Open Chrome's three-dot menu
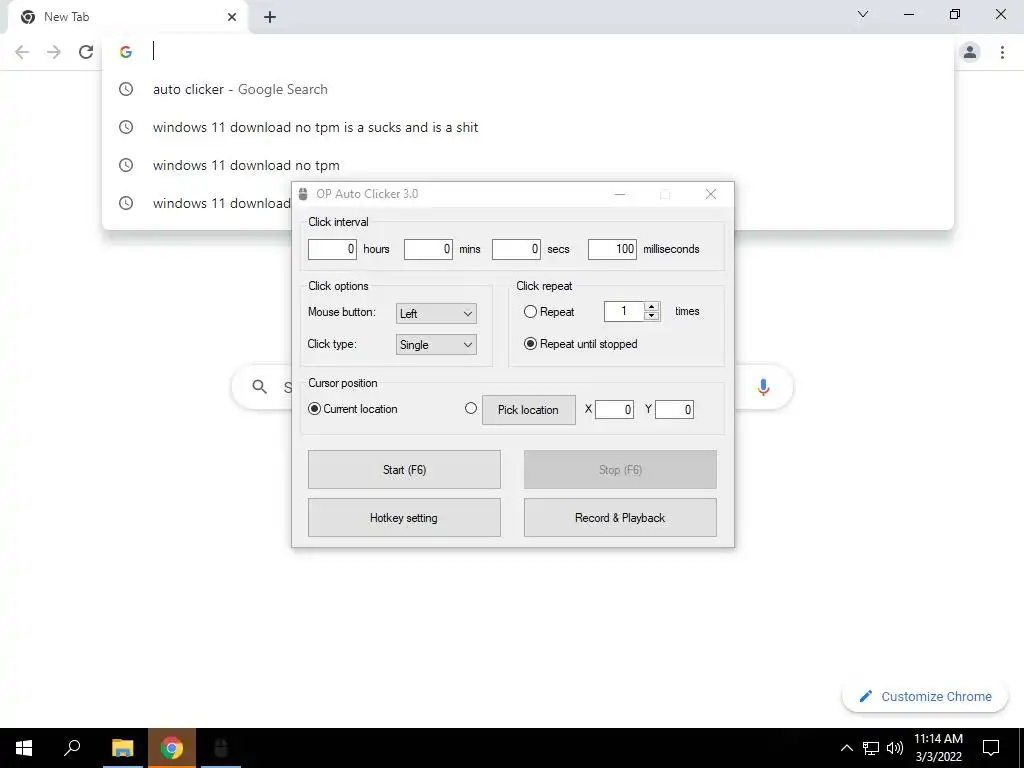 1002,52
